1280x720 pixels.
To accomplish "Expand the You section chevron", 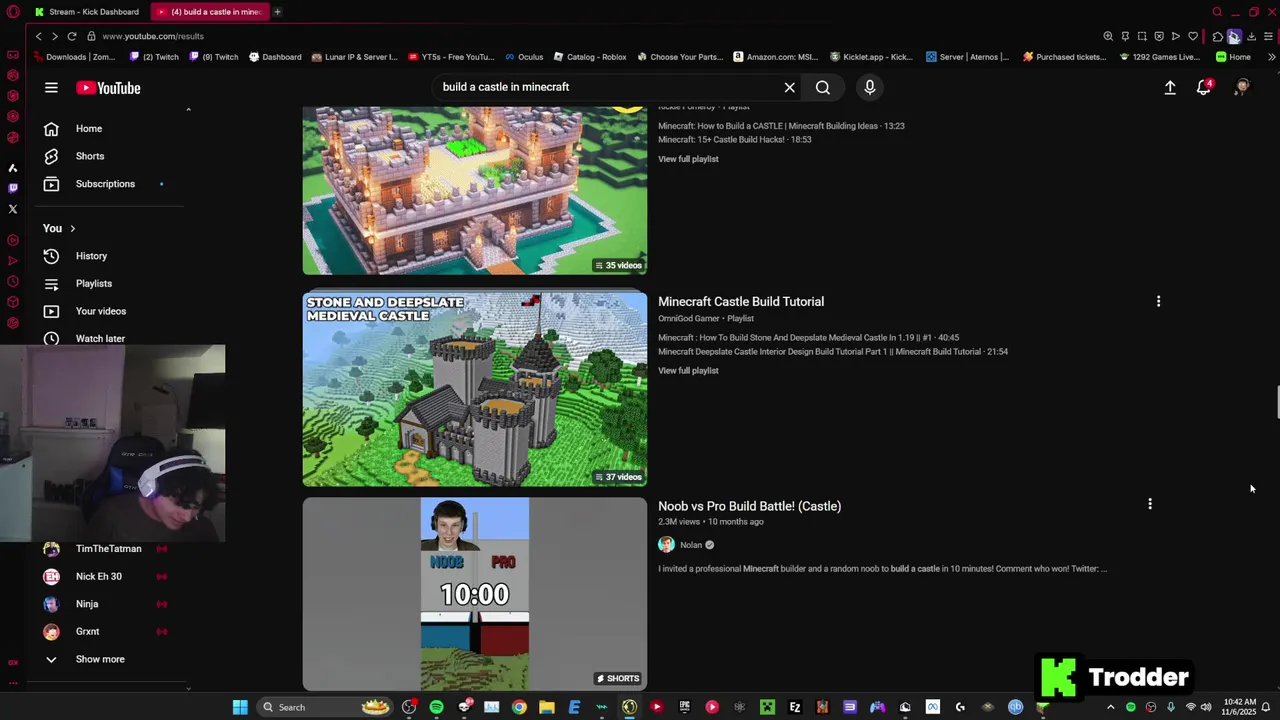I will (72, 228).
